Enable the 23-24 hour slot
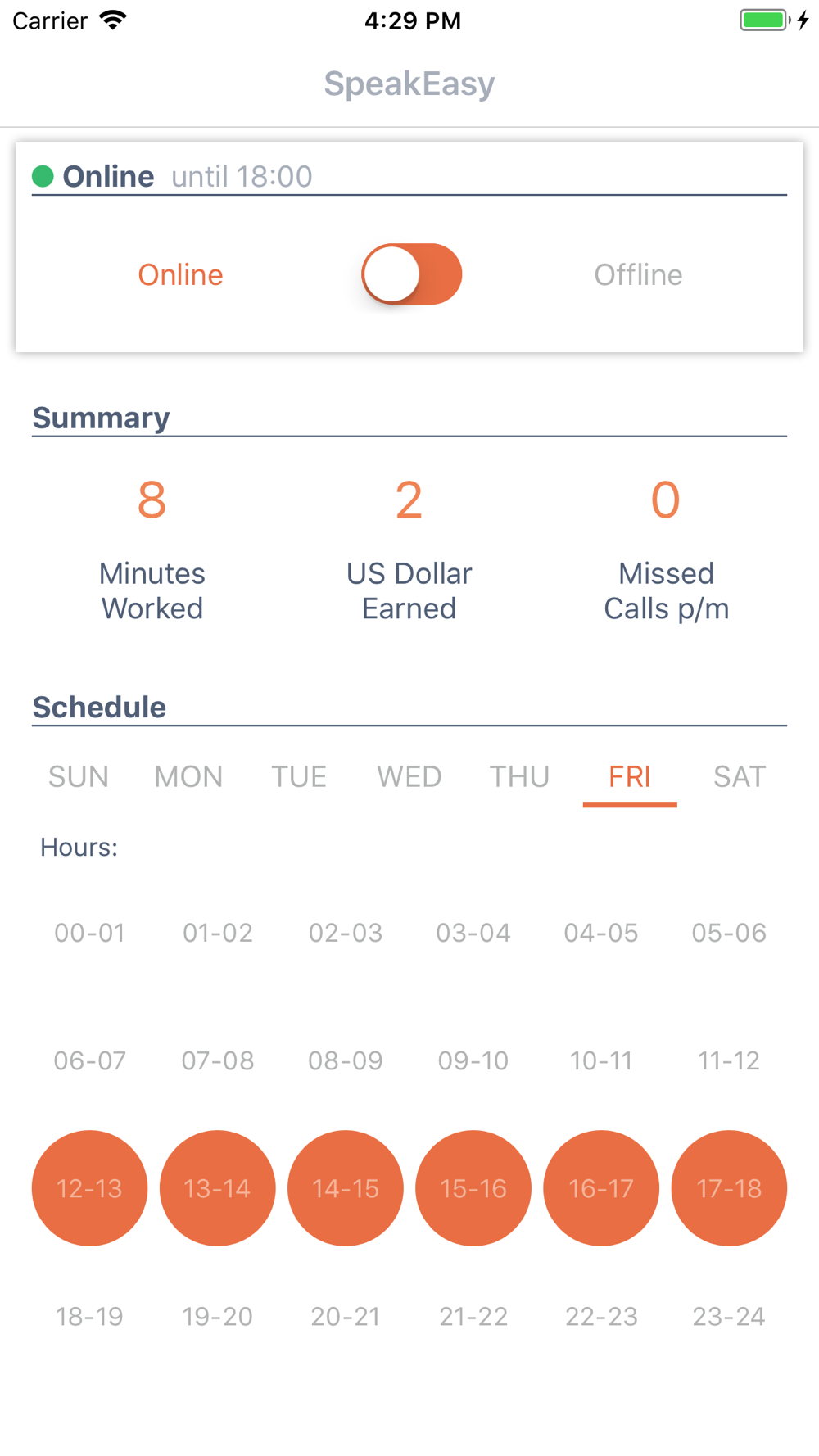Image resolution: width=819 pixels, height=1456 pixels. pyautogui.click(x=729, y=1316)
